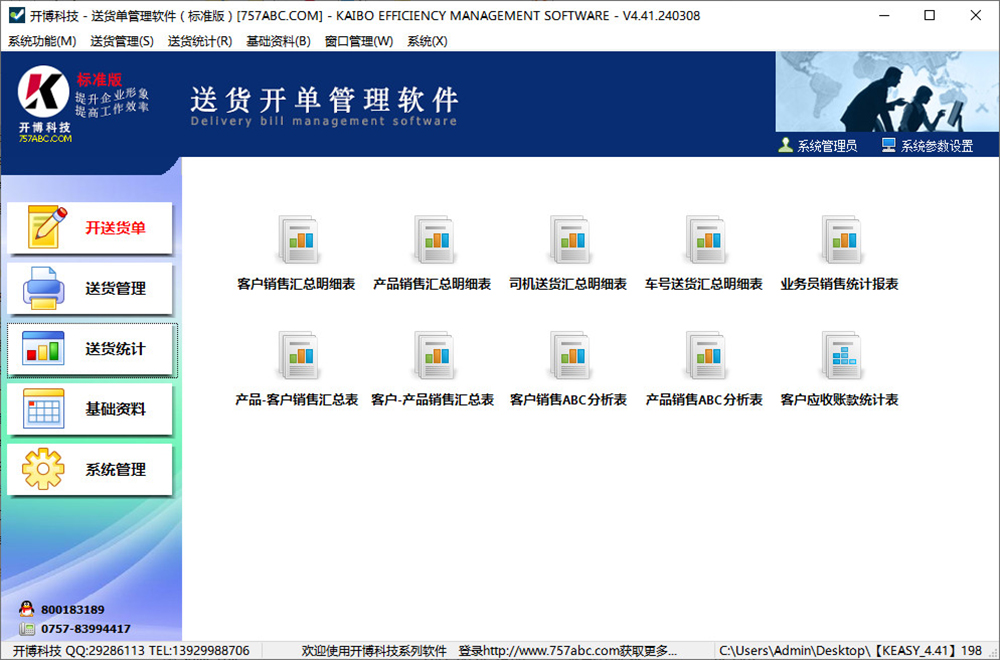This screenshot has width=1000, height=660.
Task: Click the gear icon for 系统管理
Action: tap(43, 469)
